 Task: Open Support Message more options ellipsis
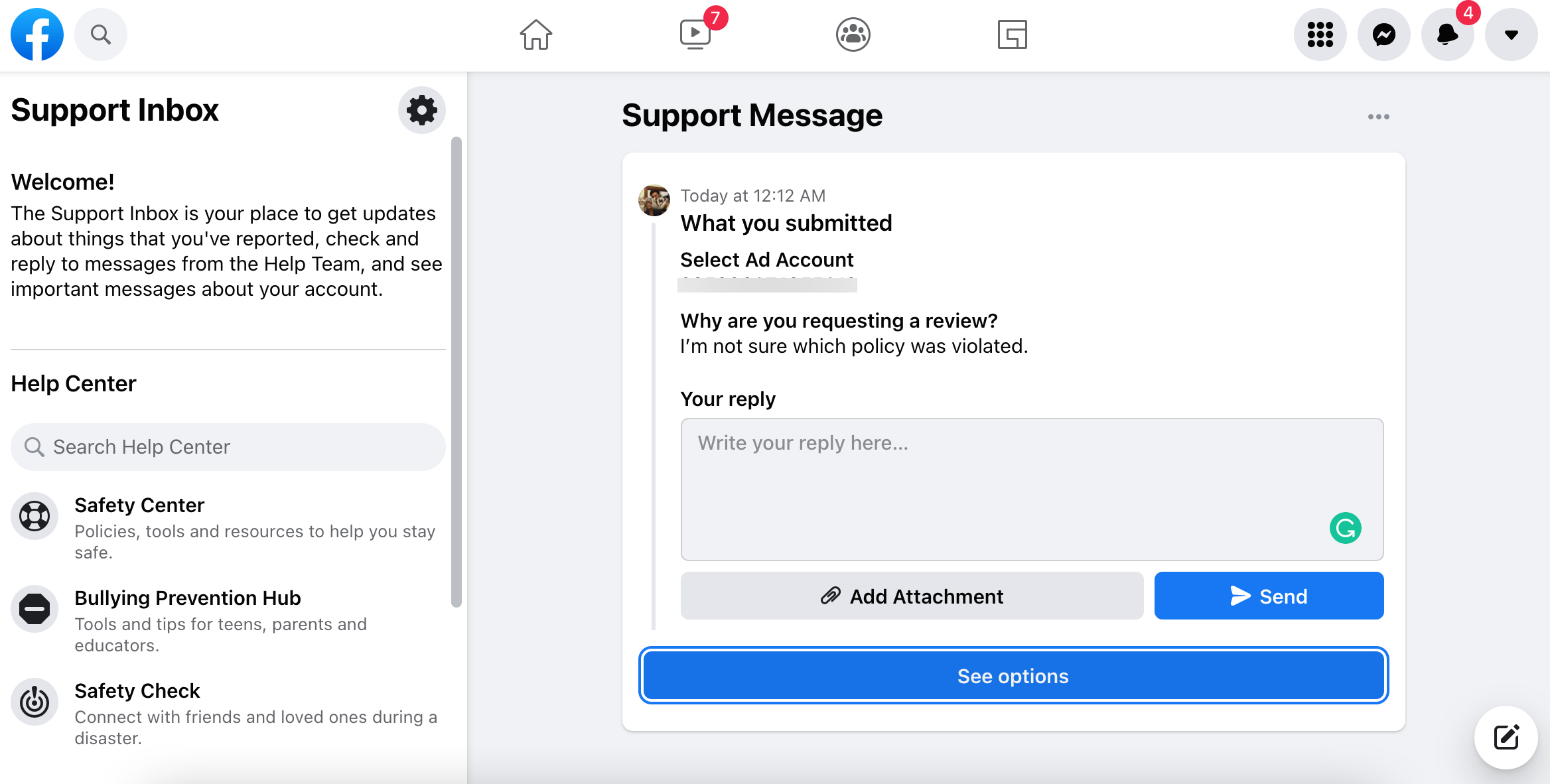tap(1378, 117)
